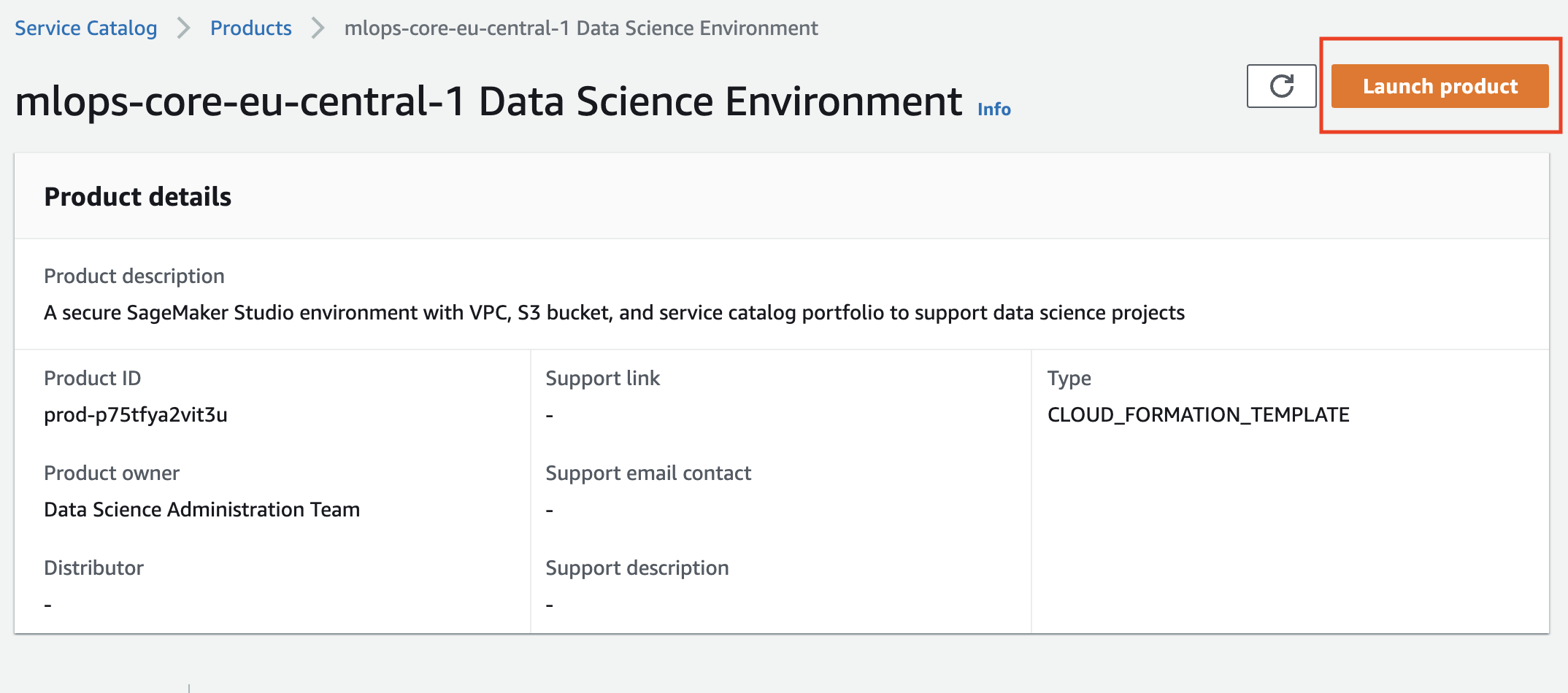
Task: Click the current breadcrumb product name
Action: [x=581, y=28]
